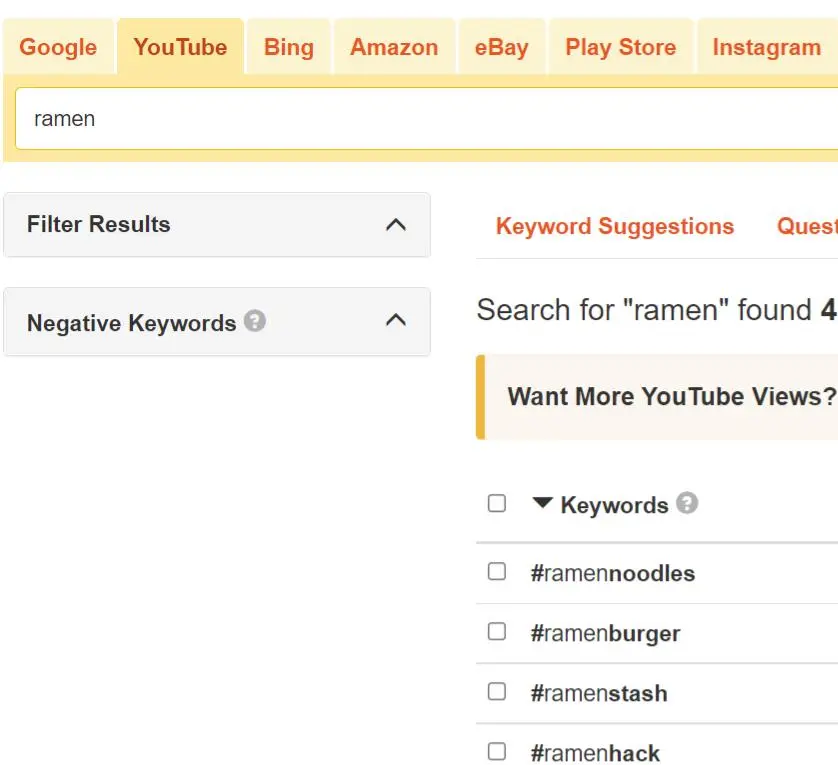Image resolution: width=838 pixels, height=765 pixels.
Task: Open the Negative Keywords help tooltip
Action: pyautogui.click(x=255, y=320)
